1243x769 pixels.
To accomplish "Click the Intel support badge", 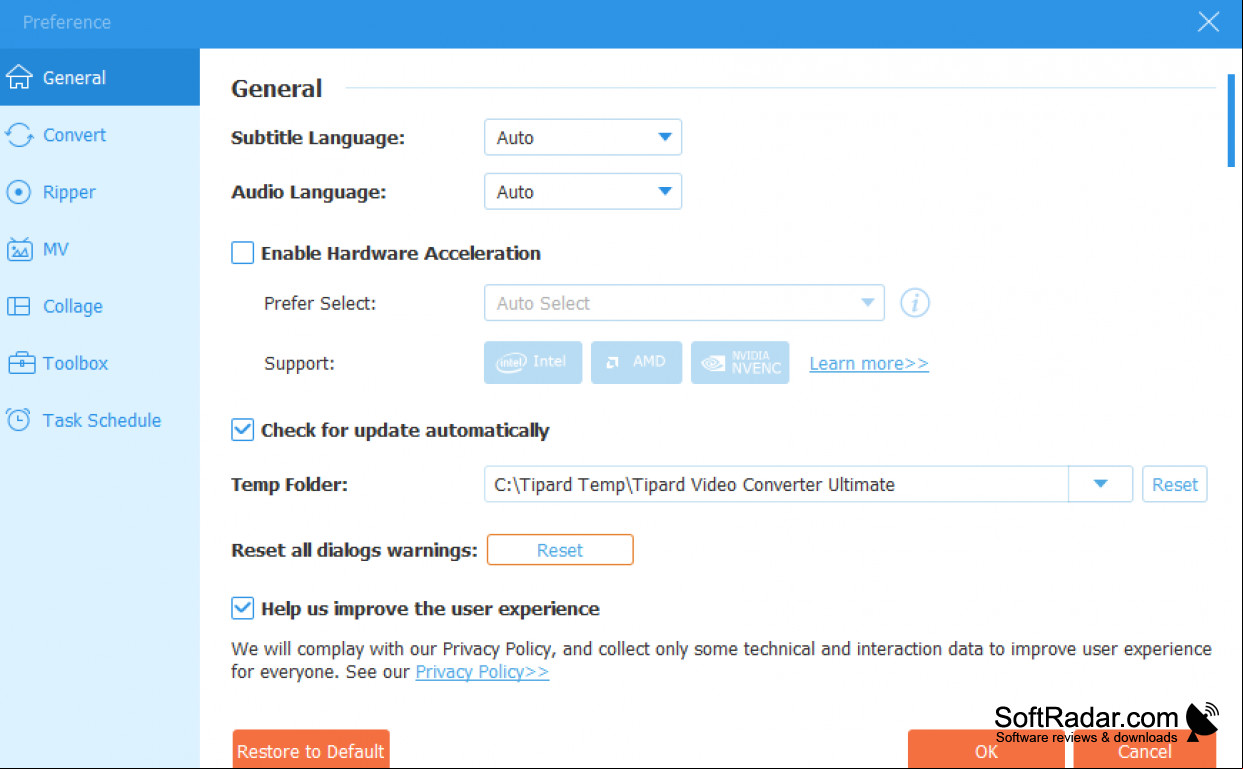I will click(533, 362).
